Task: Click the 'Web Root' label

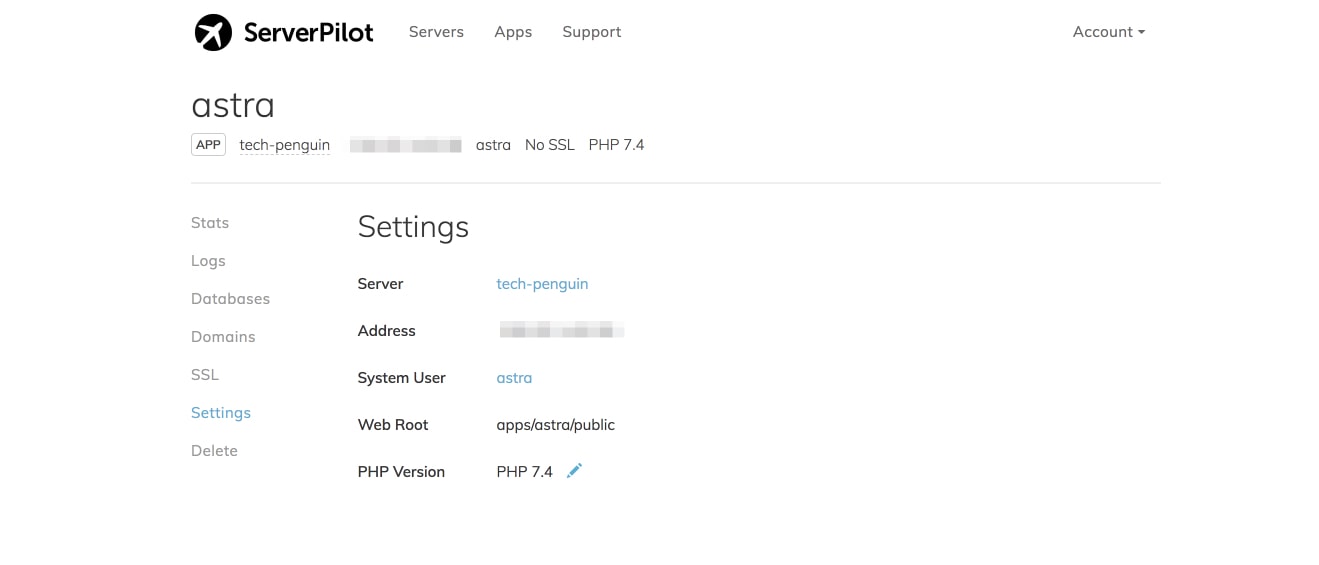Action: [x=393, y=425]
